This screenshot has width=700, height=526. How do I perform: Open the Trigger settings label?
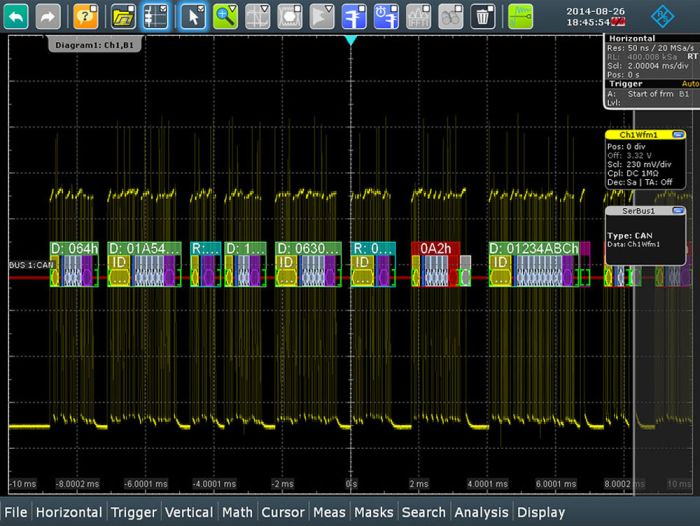point(625,84)
